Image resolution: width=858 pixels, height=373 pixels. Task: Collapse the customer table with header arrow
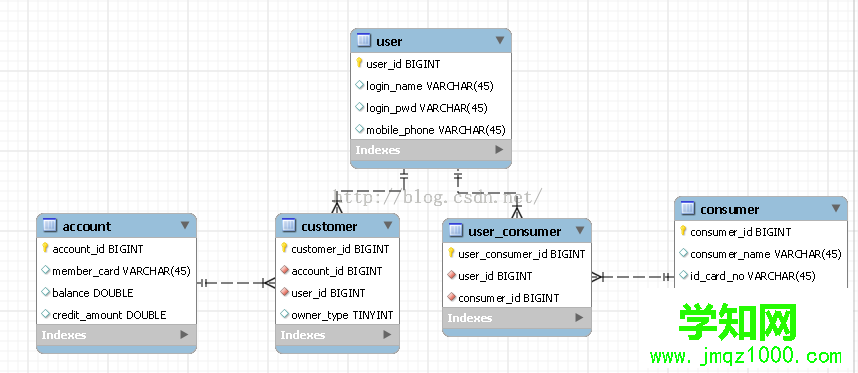pyautogui.click(x=388, y=225)
